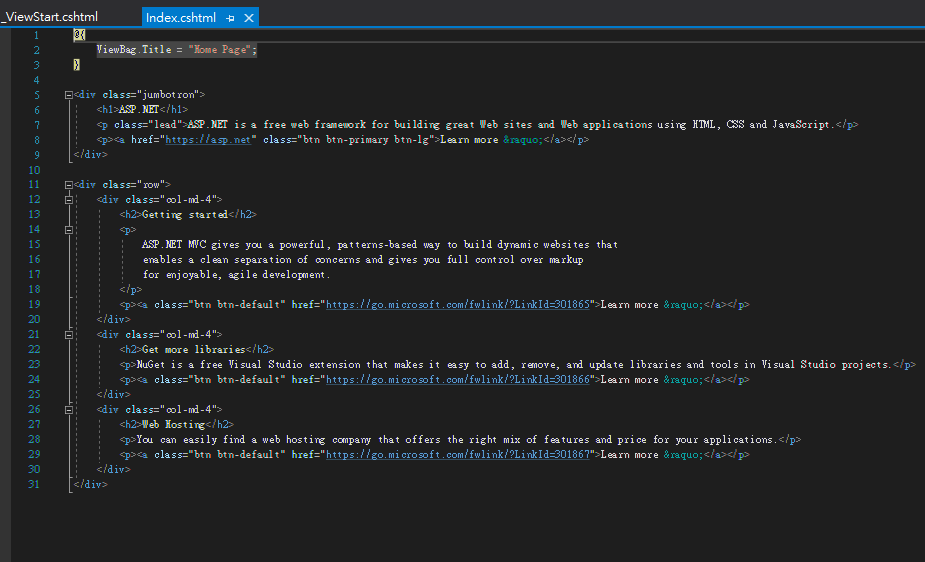This screenshot has width=925, height=562.
Task: Click the "for enjoyable, agile development." text
Action: coord(237,275)
